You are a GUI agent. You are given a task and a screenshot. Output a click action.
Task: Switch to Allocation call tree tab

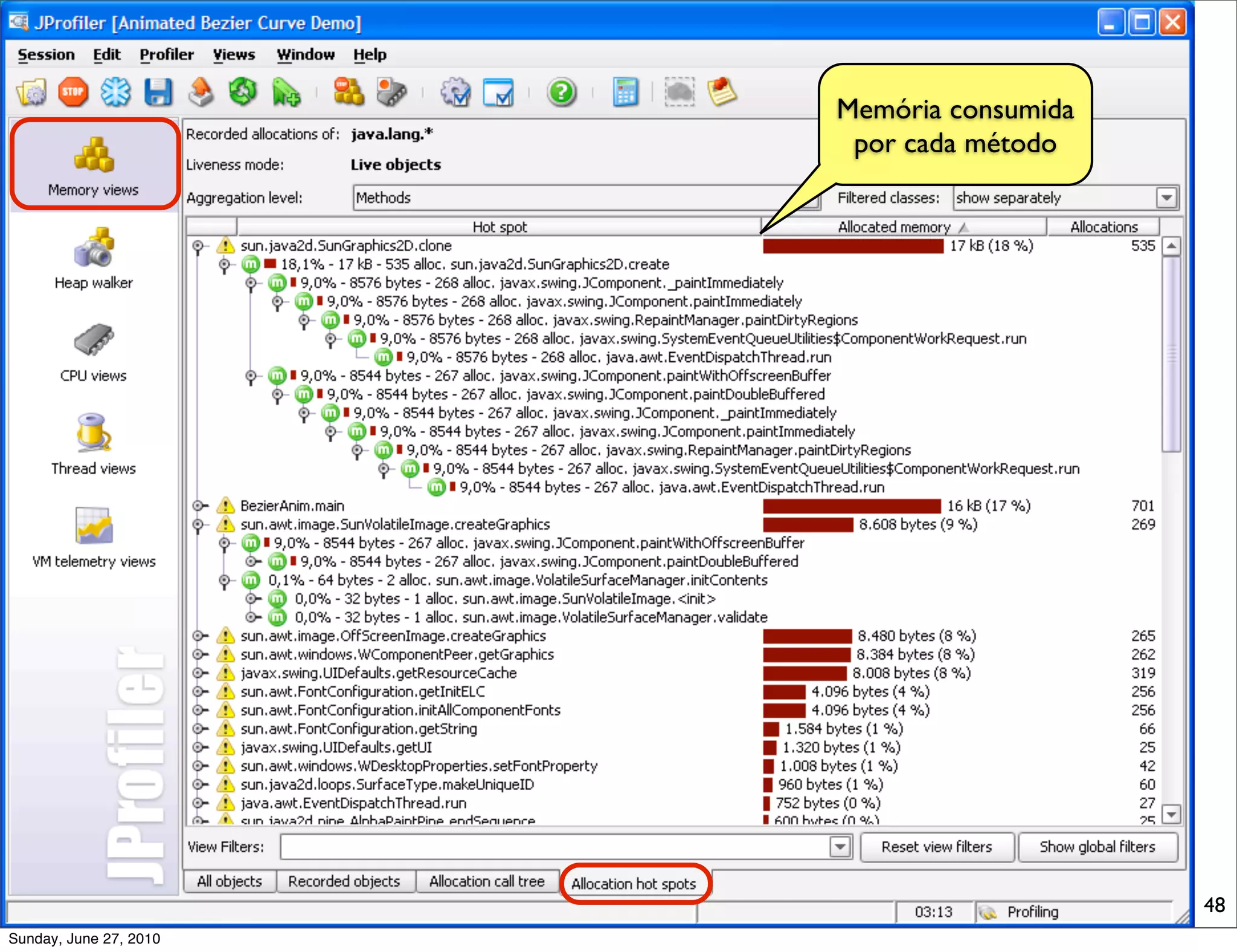[x=487, y=881]
